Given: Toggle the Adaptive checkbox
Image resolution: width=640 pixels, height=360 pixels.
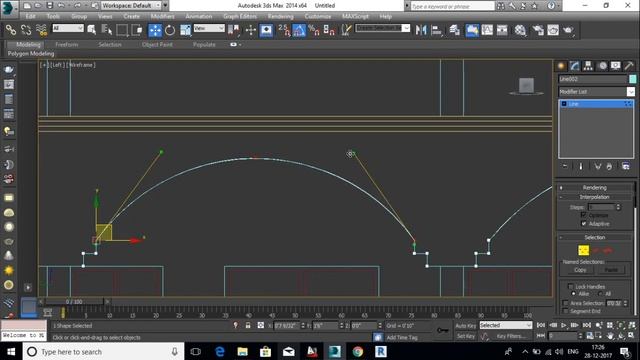Looking at the screenshot, I should coord(583,223).
